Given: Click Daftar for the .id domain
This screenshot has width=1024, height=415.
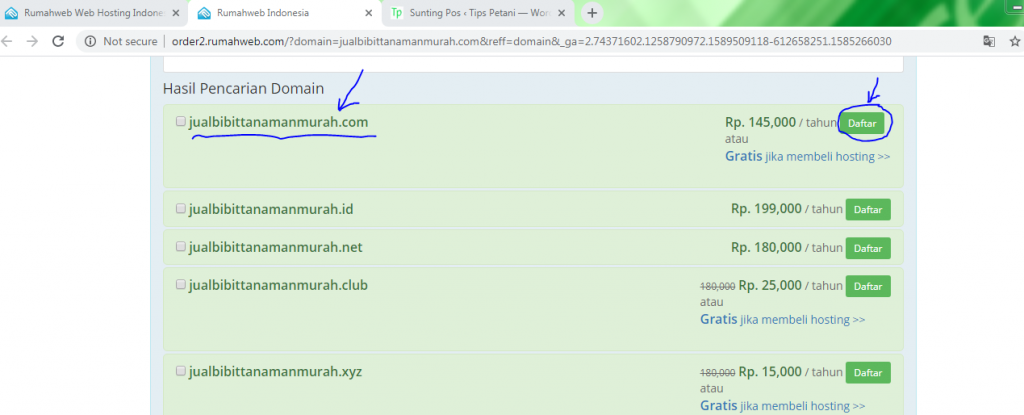Looking at the screenshot, I should [x=868, y=210].
